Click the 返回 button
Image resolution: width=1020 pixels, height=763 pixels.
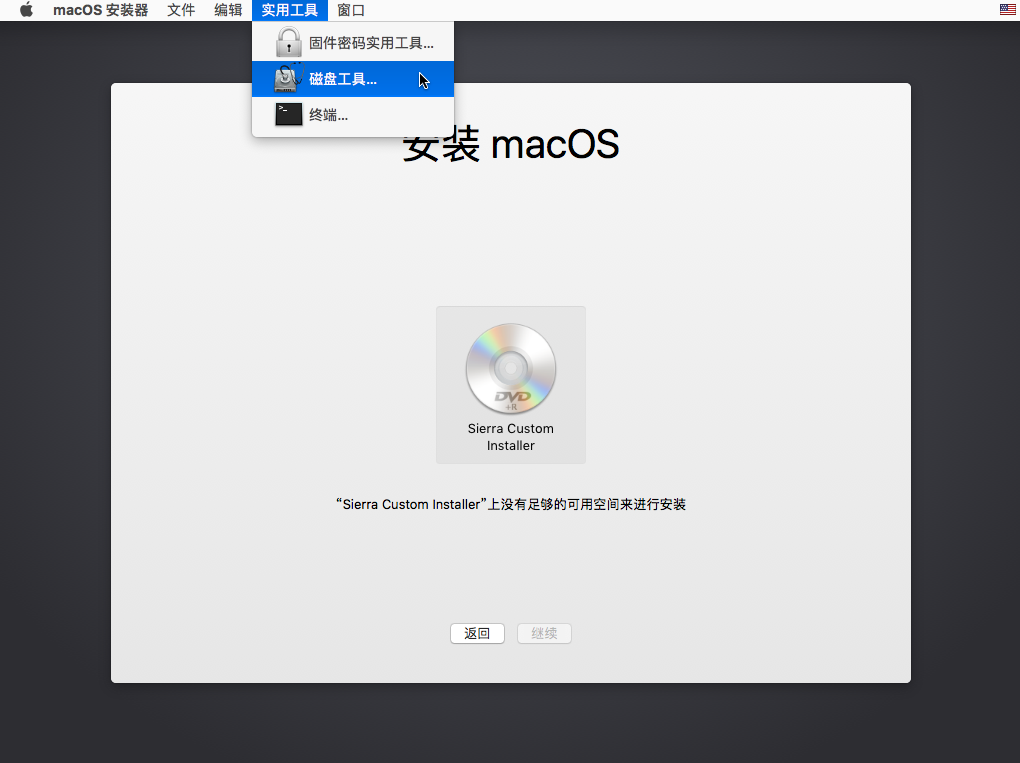[477, 634]
